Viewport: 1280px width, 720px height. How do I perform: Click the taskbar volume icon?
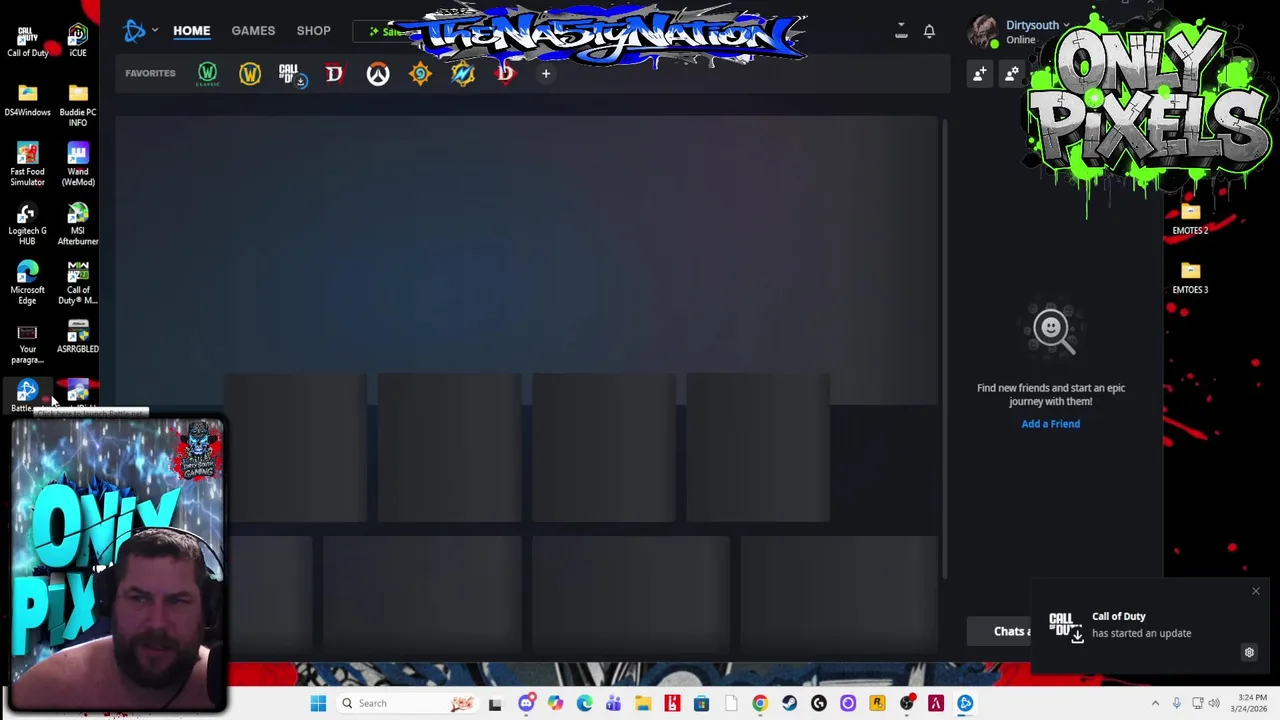point(1216,703)
